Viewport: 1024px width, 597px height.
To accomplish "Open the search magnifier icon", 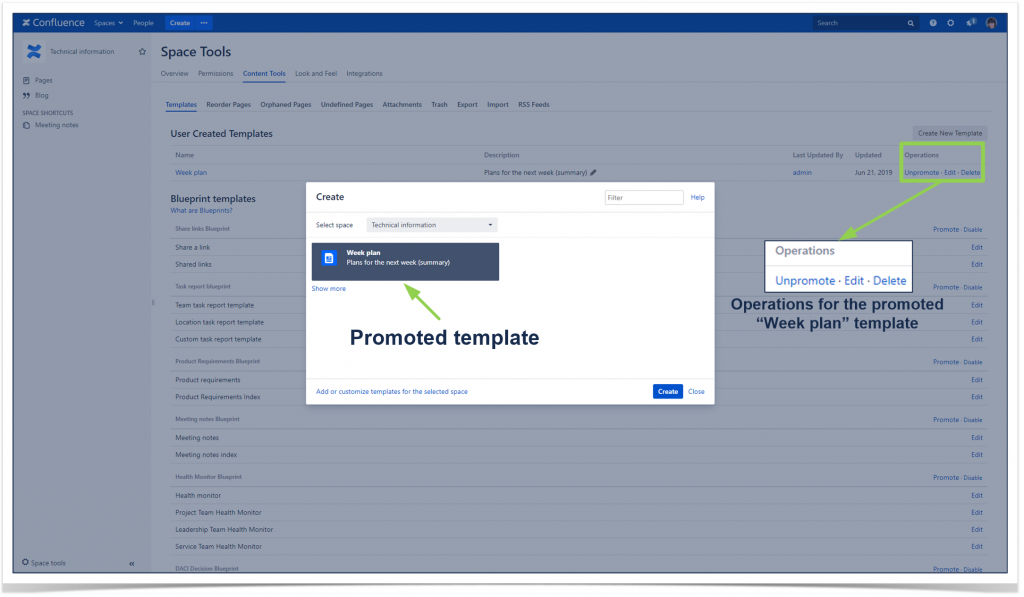I will [x=910, y=22].
